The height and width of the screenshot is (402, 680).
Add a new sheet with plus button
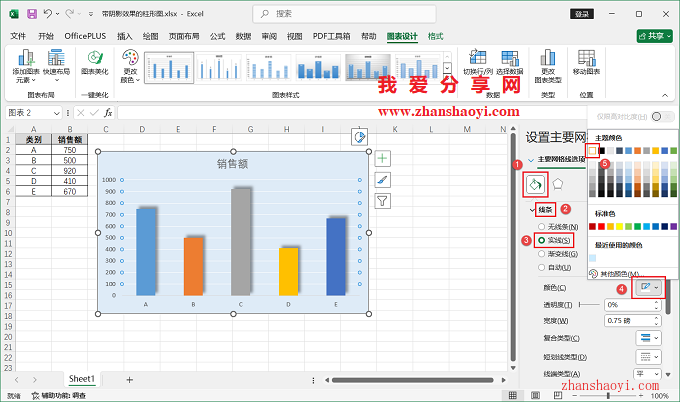129,380
